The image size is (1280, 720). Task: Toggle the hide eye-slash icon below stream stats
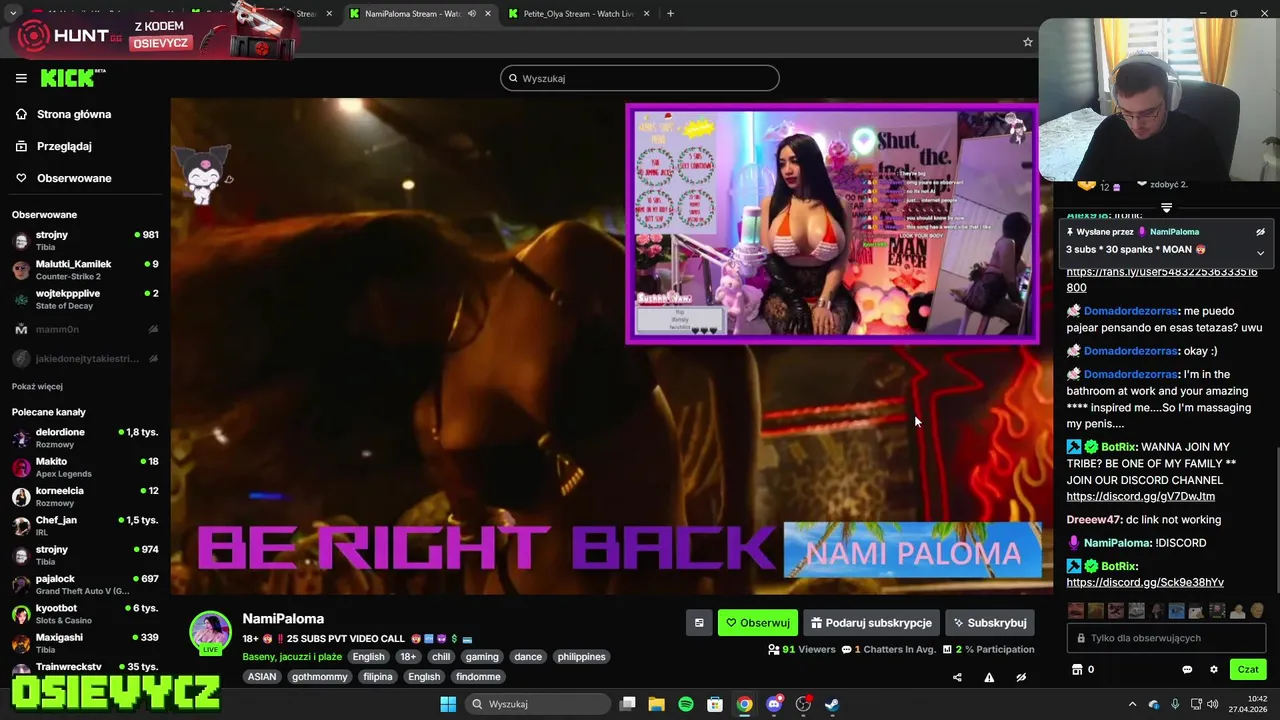1021,677
